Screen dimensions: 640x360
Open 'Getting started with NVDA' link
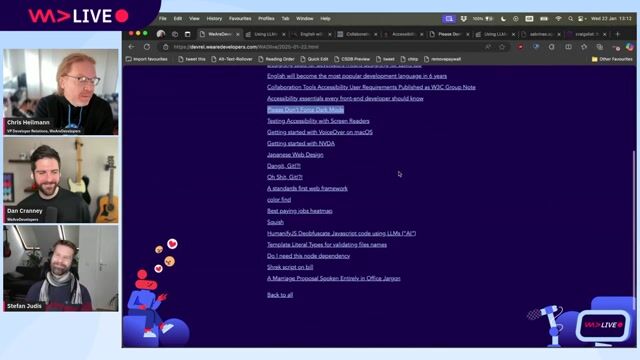[301, 143]
